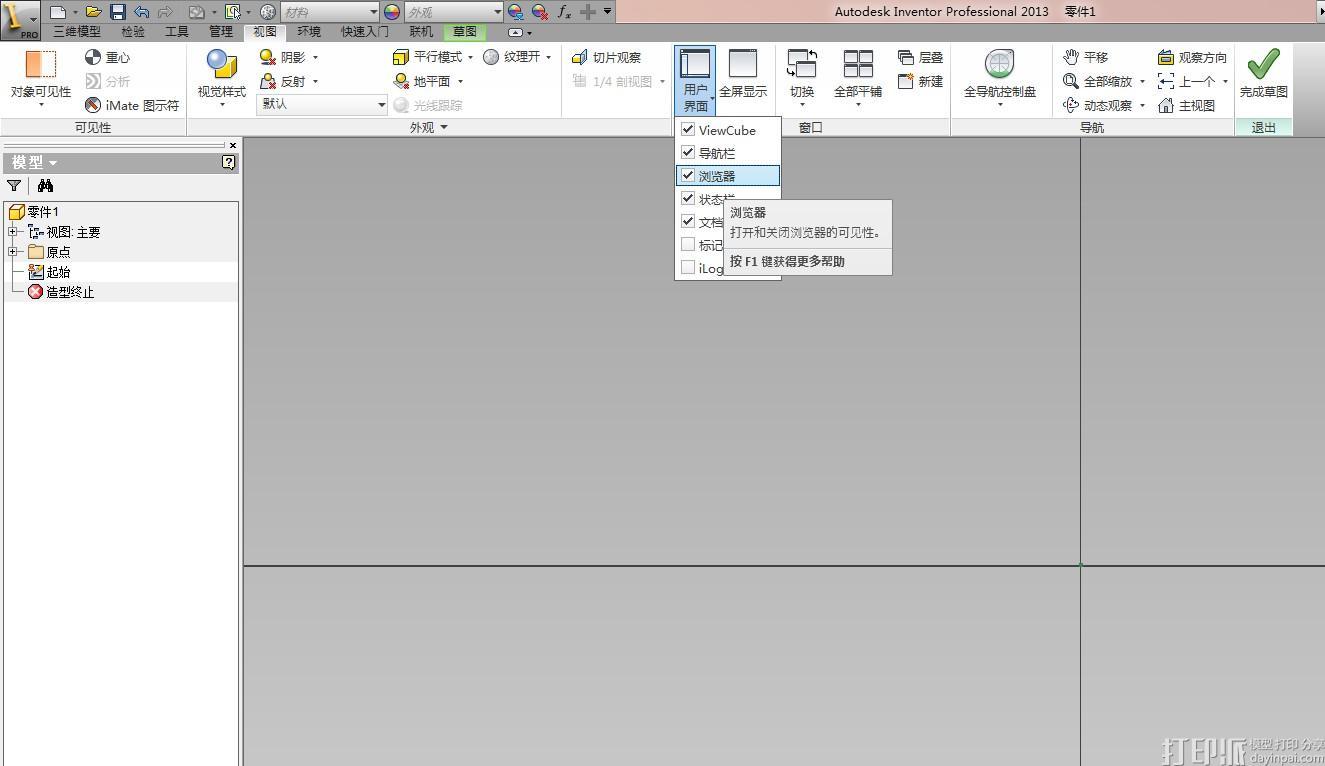The width and height of the screenshot is (1325, 766).
Task: Click the Save disk icon
Action: click(118, 12)
